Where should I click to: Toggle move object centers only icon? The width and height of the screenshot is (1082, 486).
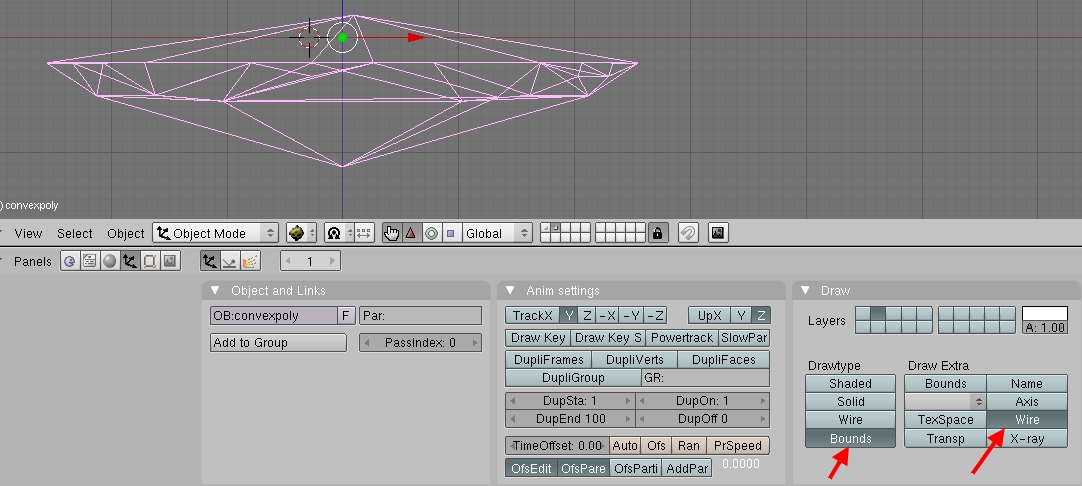[x=364, y=233]
